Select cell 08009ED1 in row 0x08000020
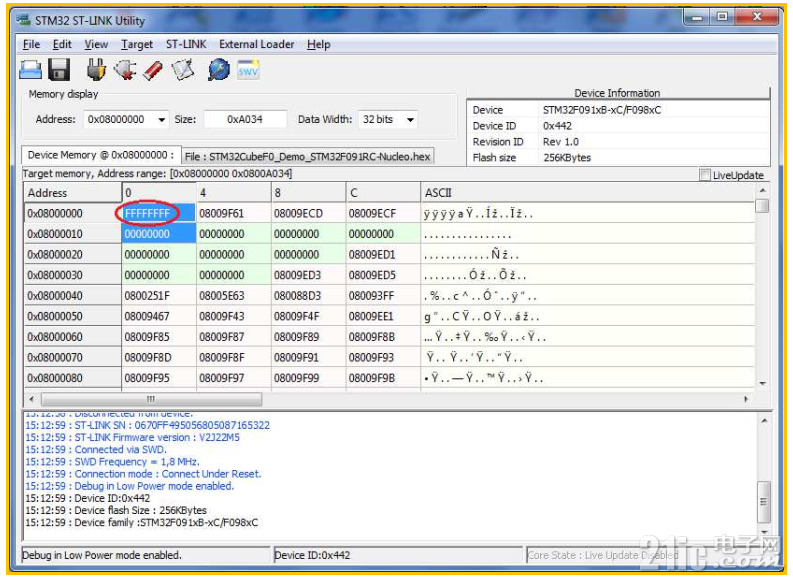Image resolution: width=793 pixels, height=578 pixels. tap(382, 254)
